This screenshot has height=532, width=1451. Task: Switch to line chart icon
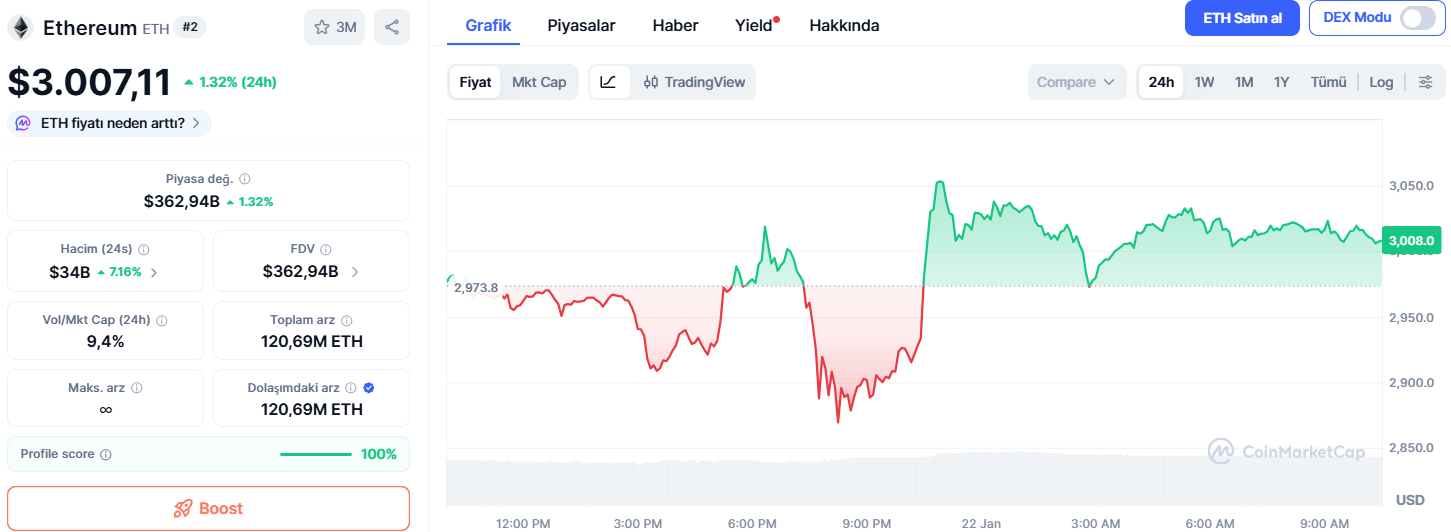(x=609, y=82)
